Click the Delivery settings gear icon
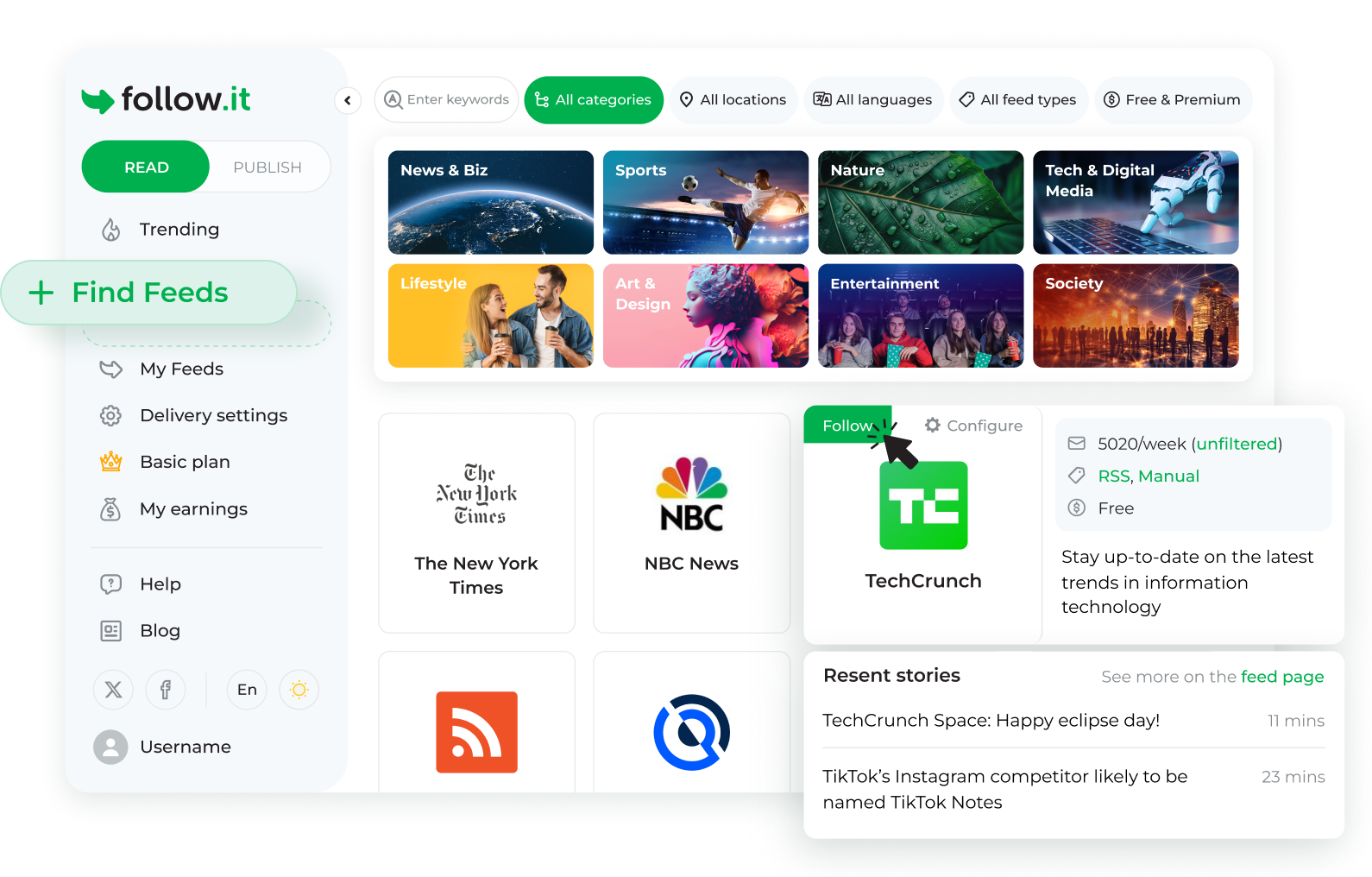 click(110, 416)
